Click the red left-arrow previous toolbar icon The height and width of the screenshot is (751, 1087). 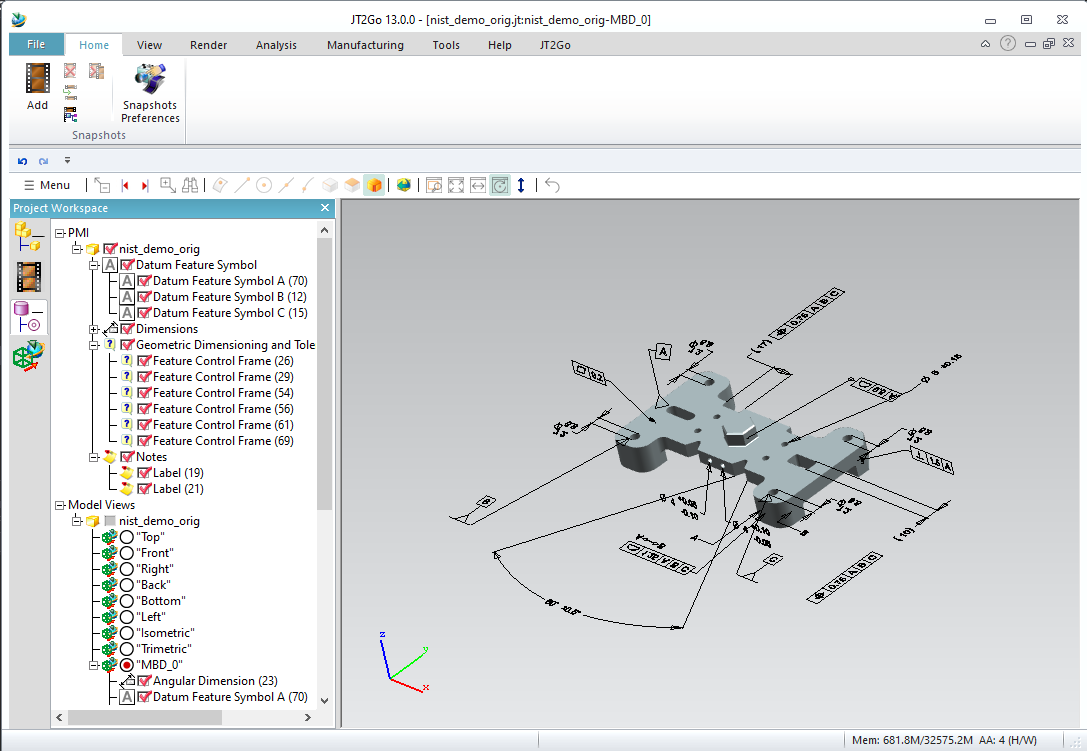pyautogui.click(x=125, y=185)
